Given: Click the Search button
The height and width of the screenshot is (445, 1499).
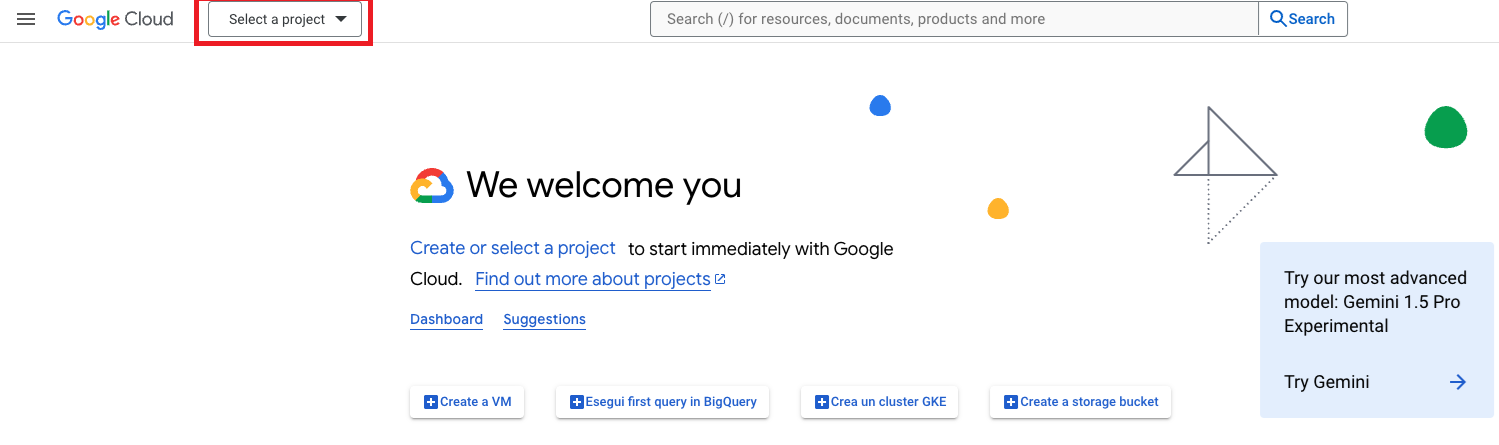Looking at the screenshot, I should pos(1303,19).
